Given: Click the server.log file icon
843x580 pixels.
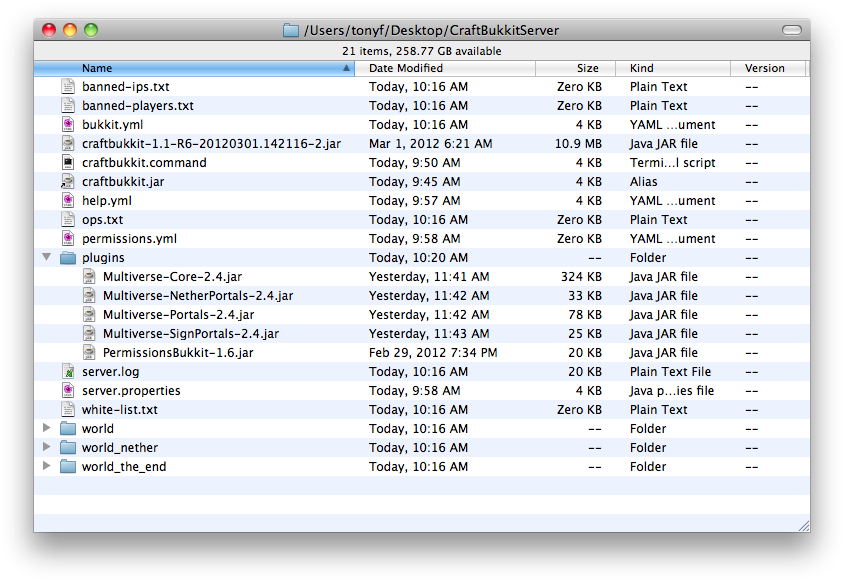Looking at the screenshot, I should [x=68, y=371].
